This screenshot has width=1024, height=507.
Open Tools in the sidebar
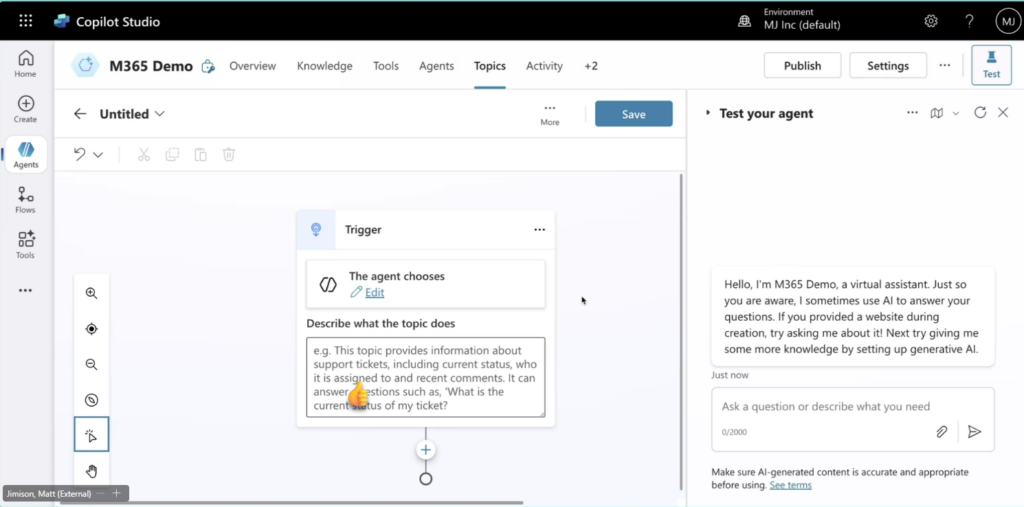(x=25, y=245)
